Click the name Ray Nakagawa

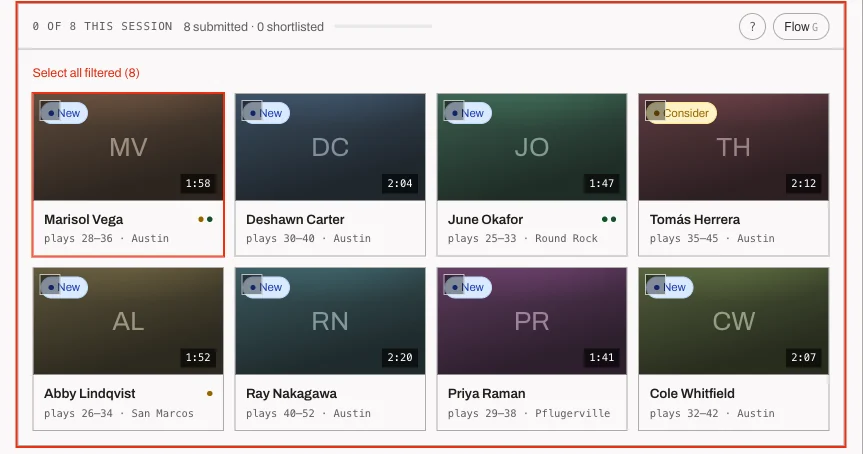click(x=291, y=393)
